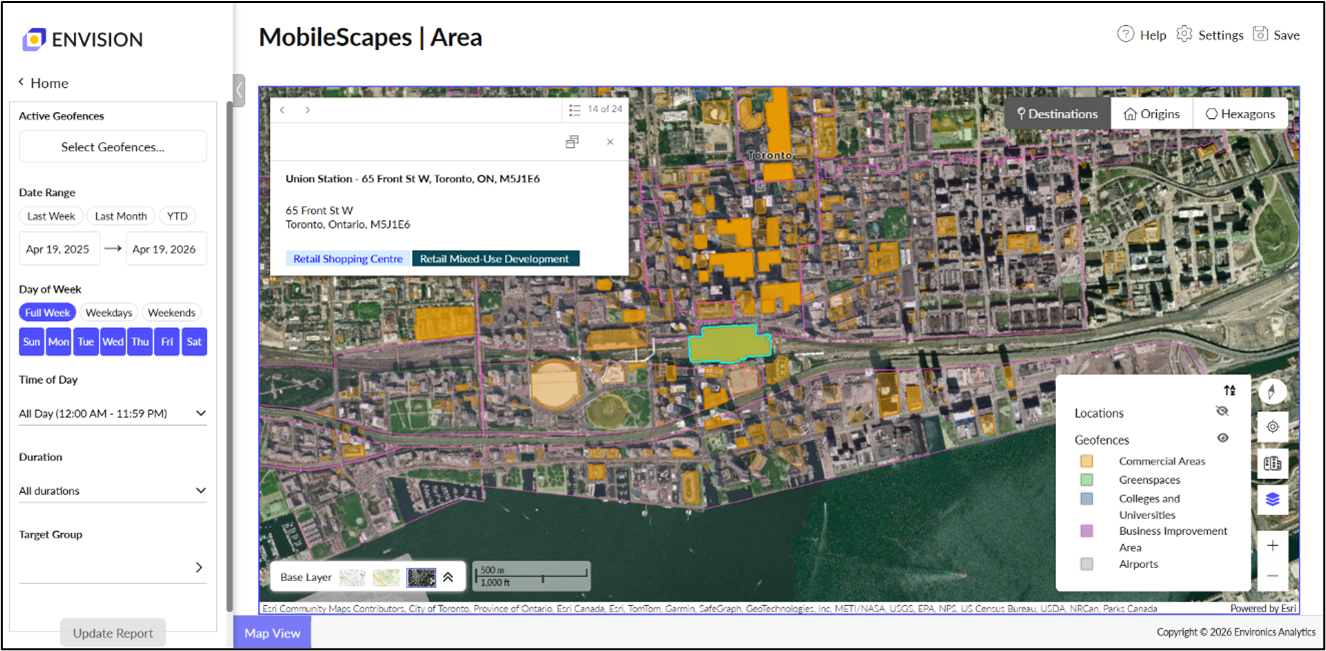The width and height of the screenshot is (1326, 651).
Task: Apply Last Week date range
Action: tap(51, 216)
